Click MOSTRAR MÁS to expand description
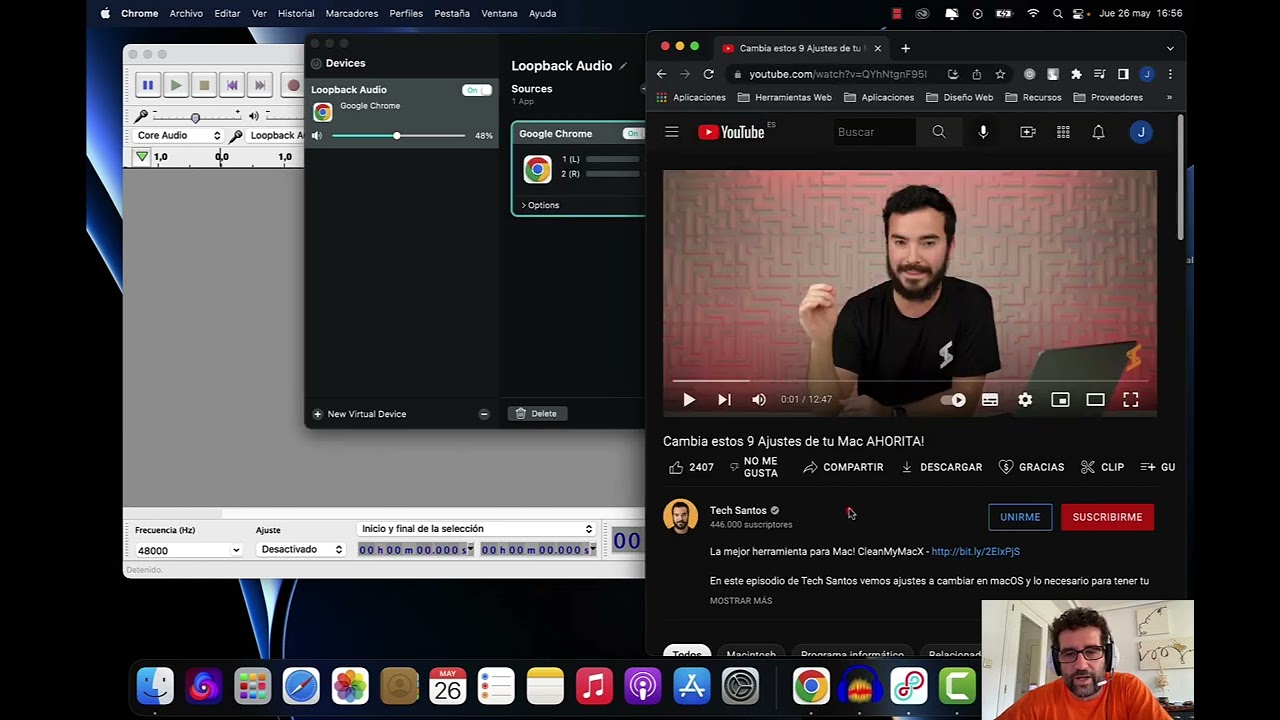 pyautogui.click(x=741, y=601)
